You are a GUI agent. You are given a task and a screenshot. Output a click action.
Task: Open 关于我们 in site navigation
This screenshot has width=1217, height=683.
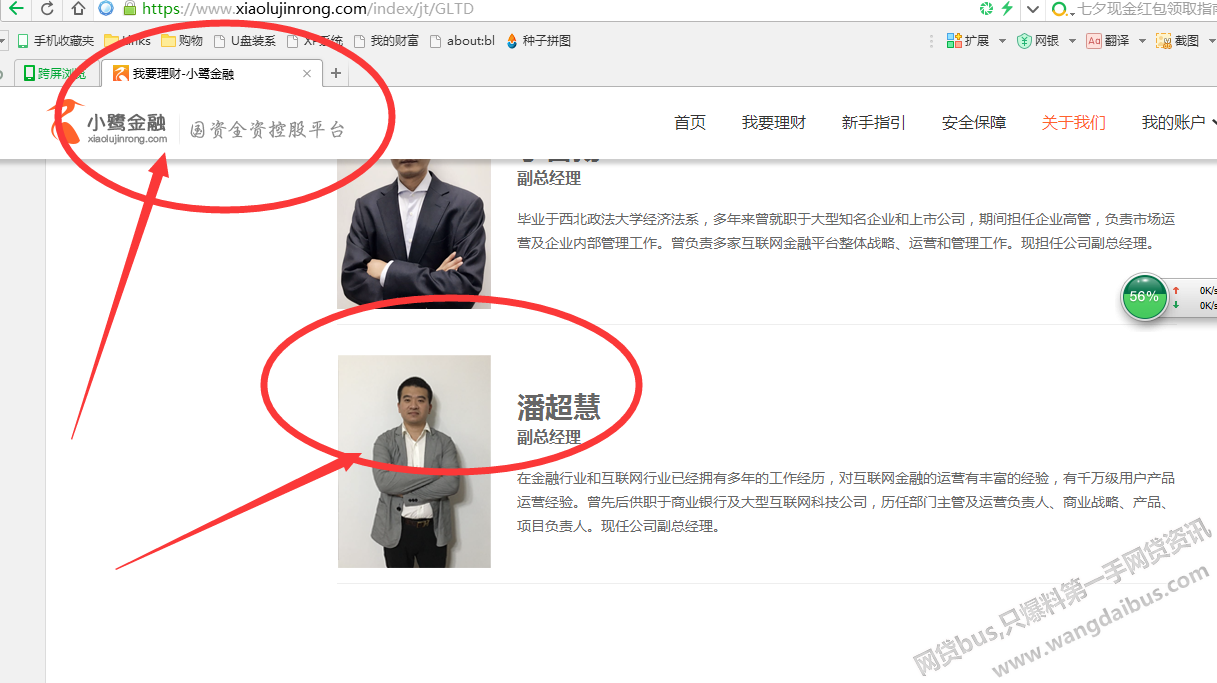tap(1074, 123)
